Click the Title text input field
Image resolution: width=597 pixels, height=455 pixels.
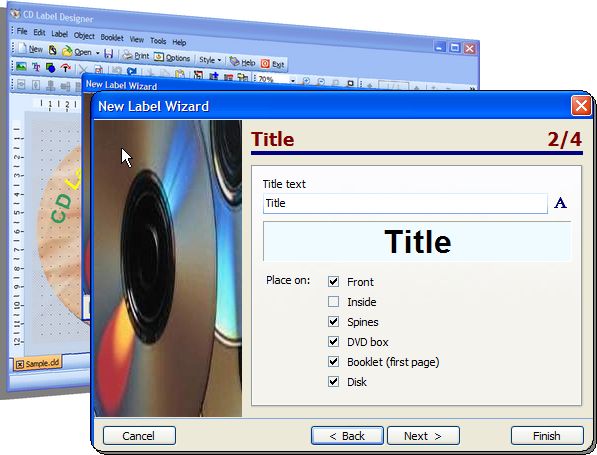405,203
